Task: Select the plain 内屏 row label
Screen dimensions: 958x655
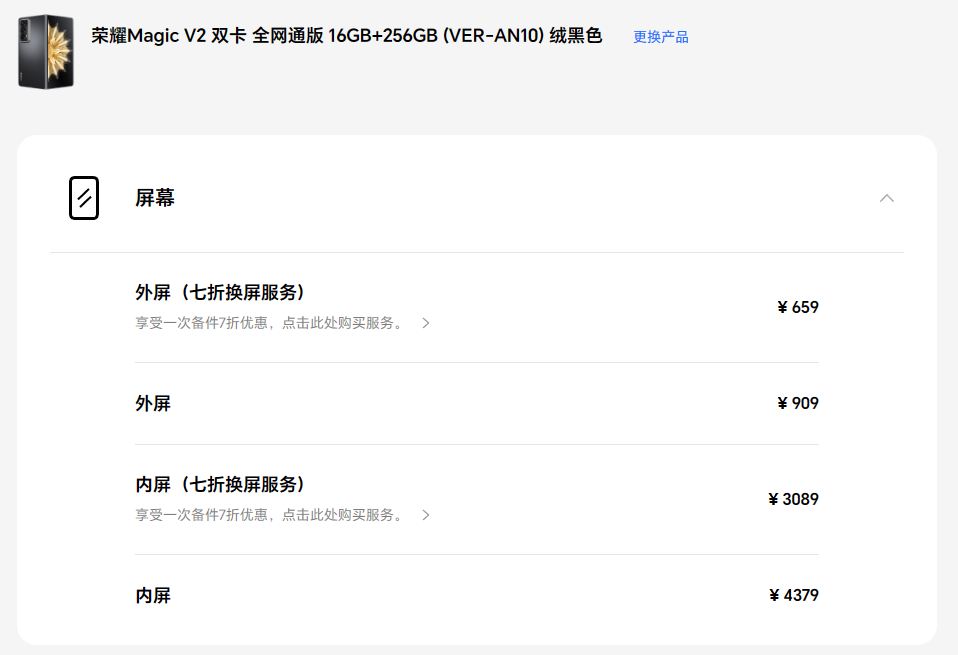Action: pyautogui.click(x=153, y=595)
